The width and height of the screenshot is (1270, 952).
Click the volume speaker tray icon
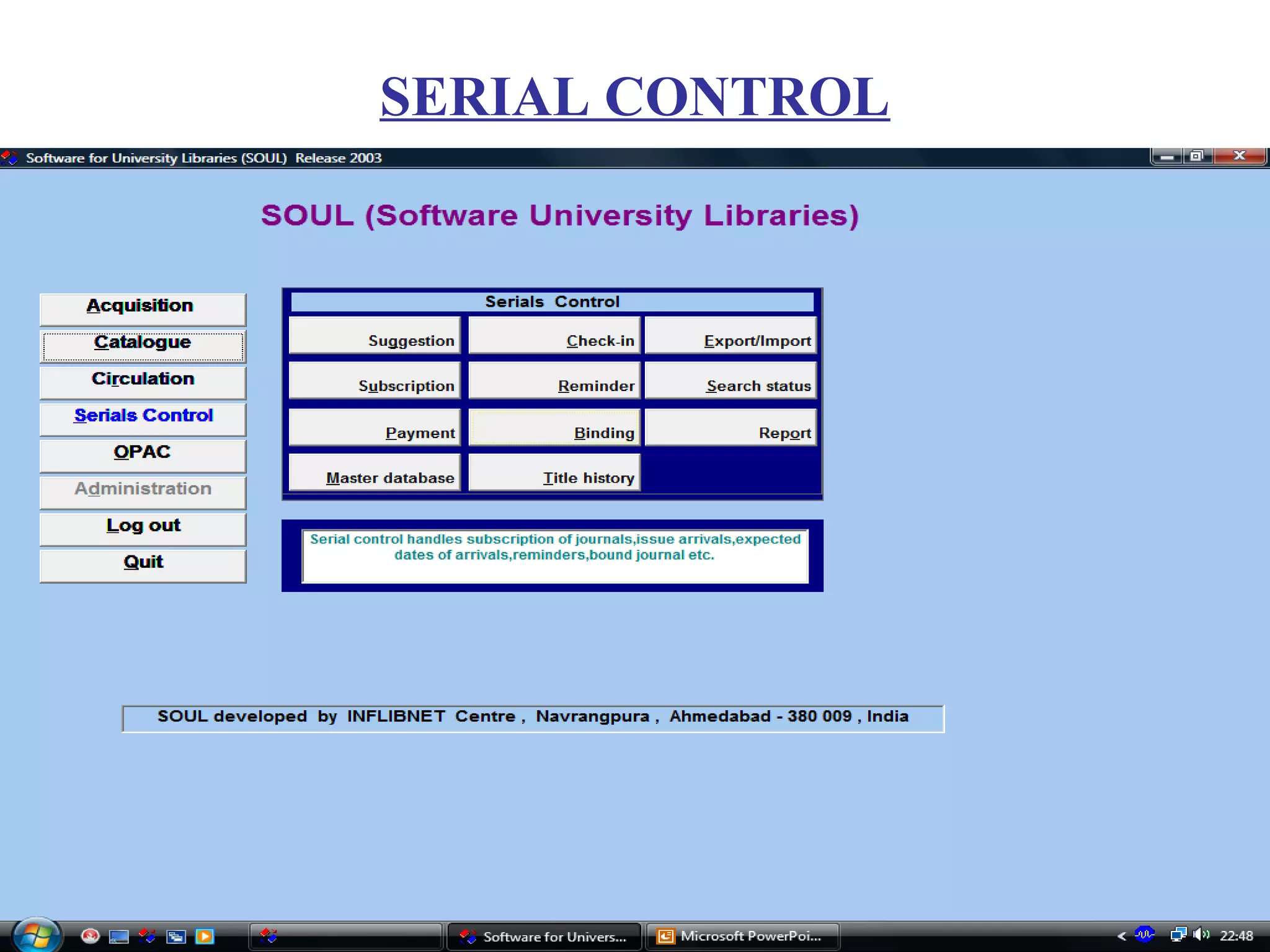[1201, 934]
